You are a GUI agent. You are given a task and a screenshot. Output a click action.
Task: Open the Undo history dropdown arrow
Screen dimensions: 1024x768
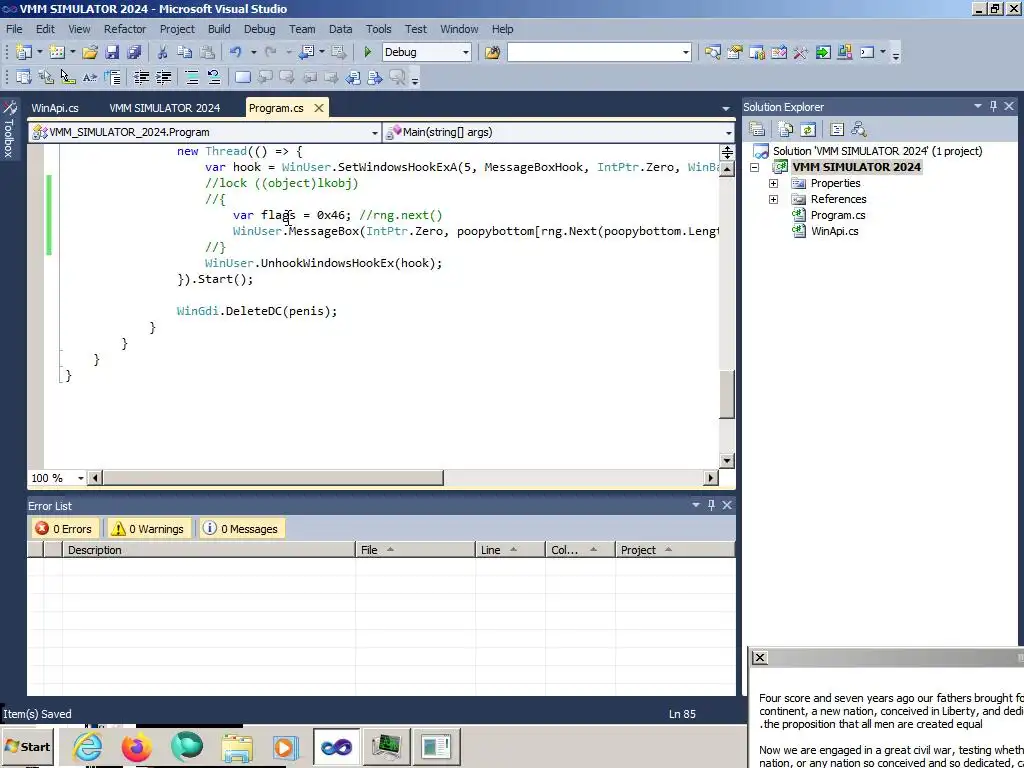(x=253, y=52)
